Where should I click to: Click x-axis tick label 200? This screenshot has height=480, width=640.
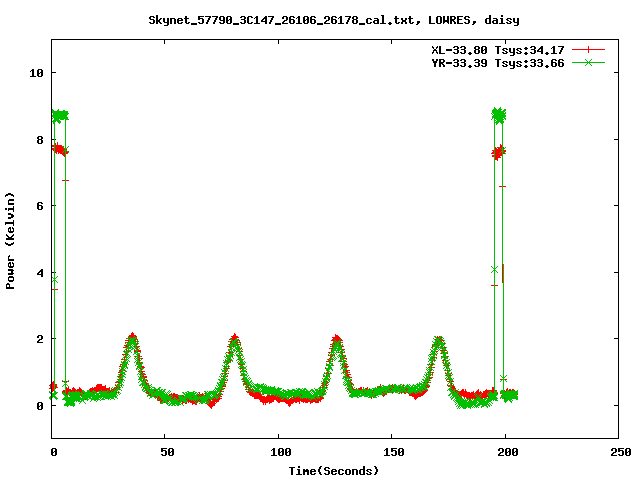pos(507,452)
